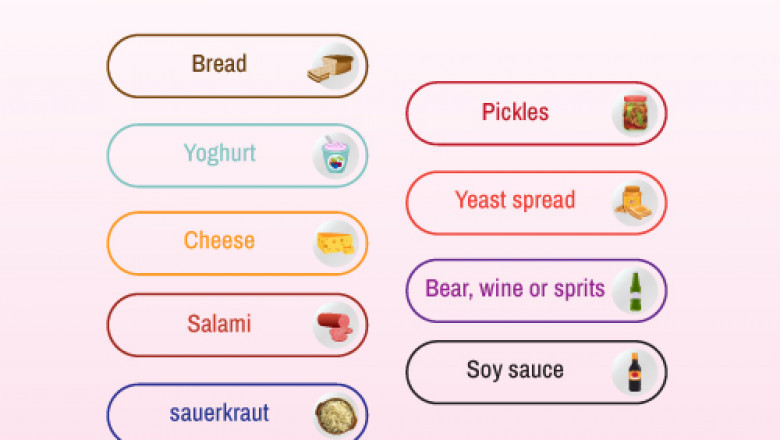780x440 pixels.
Task: Click the "Soy sauce" label
Action: pos(515,370)
